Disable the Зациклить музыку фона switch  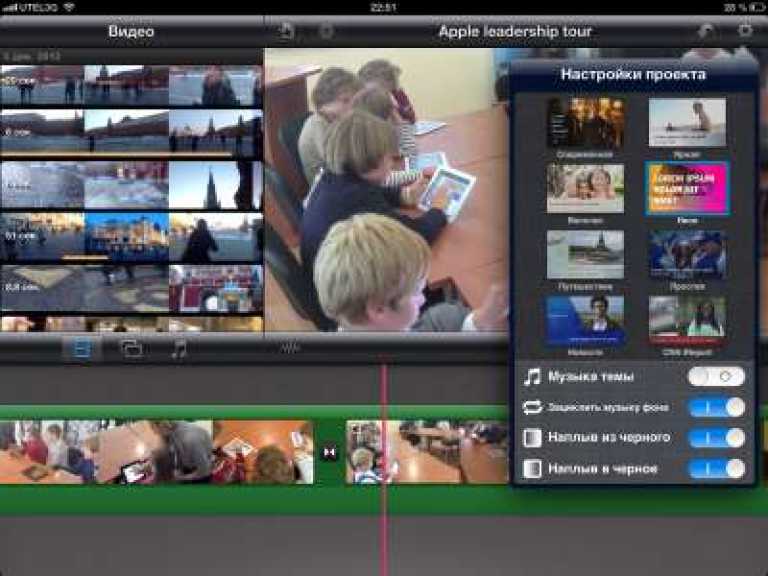716,408
